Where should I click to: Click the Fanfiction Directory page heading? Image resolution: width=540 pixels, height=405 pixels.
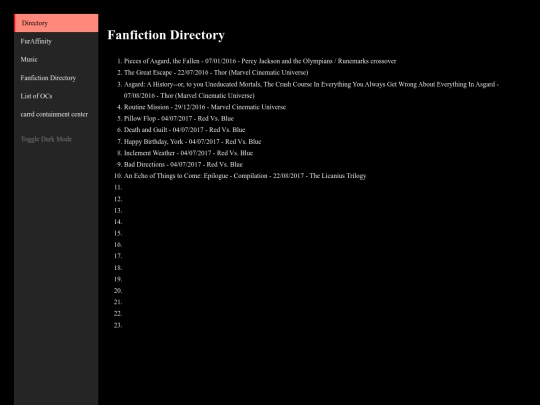click(x=166, y=35)
